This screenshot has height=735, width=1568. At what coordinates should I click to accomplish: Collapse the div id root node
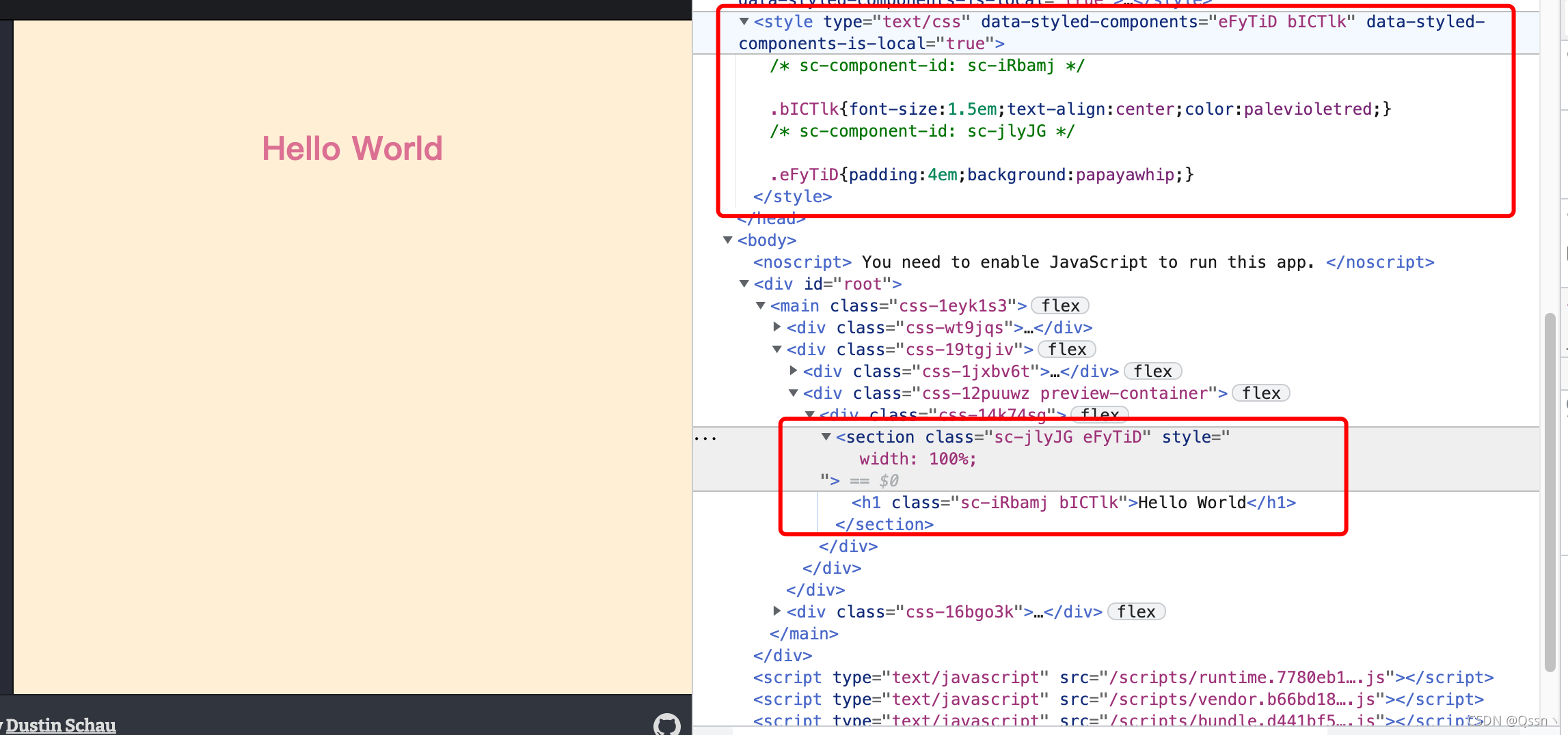pyautogui.click(x=744, y=284)
